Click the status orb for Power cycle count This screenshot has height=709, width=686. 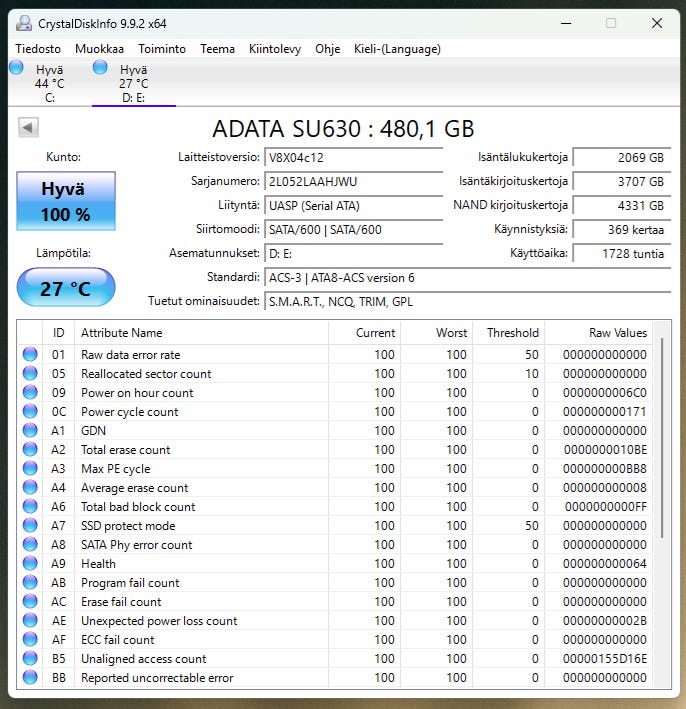pos(30,411)
